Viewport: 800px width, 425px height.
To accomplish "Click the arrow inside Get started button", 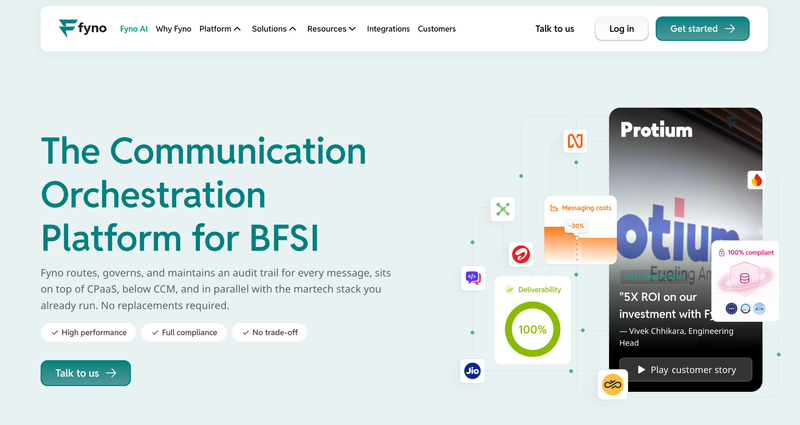I will tap(730, 29).
